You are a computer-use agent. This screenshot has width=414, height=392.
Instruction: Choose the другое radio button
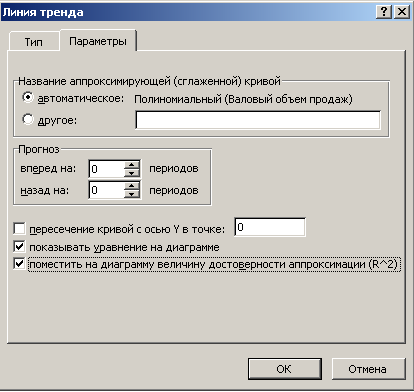[x=28, y=119]
